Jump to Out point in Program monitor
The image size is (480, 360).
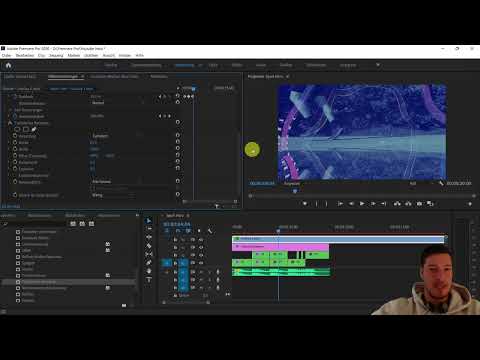pyautogui.click(x=384, y=203)
